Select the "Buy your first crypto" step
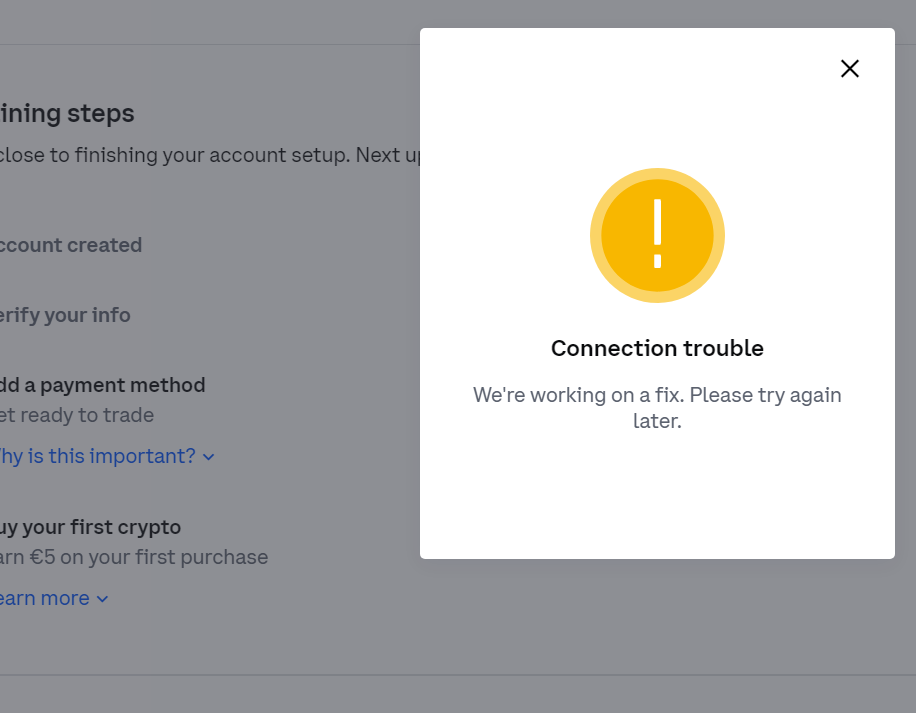916x713 pixels. click(91, 527)
